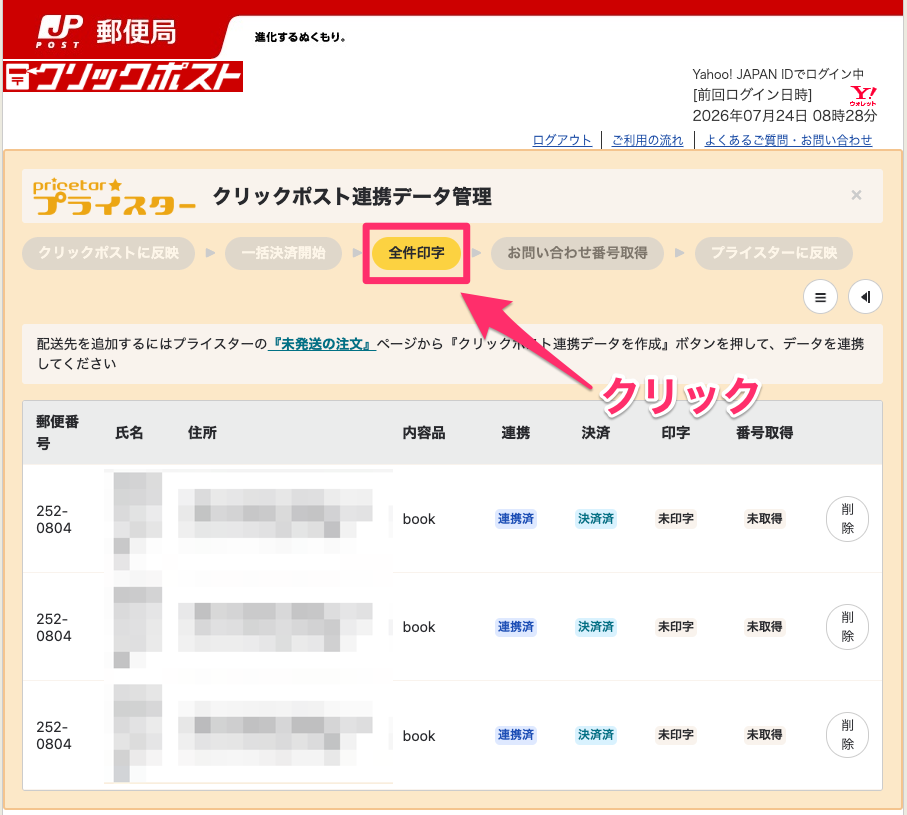Open the 『未発送の注文』 link
Viewport: 907px width, 815px height.
pyautogui.click(x=322, y=344)
